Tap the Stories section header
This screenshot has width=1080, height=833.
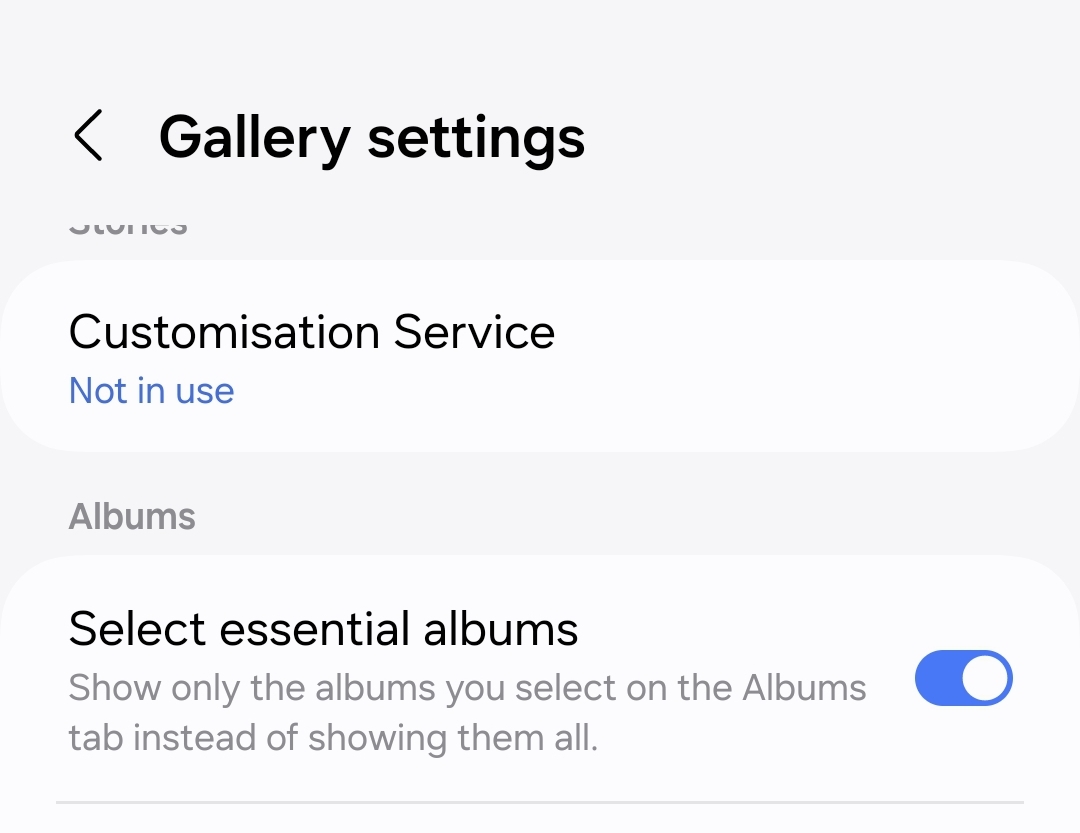pyautogui.click(x=128, y=224)
